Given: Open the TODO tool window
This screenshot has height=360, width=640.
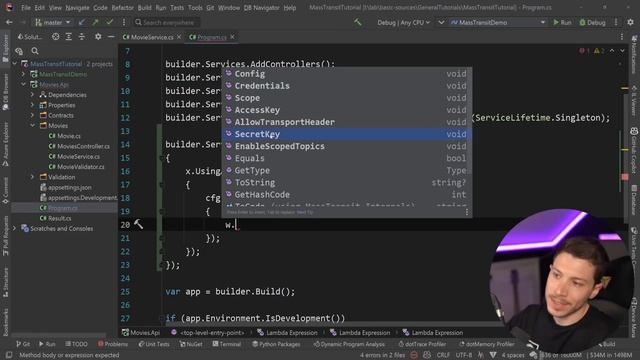Looking at the screenshot, I should tap(76, 344).
